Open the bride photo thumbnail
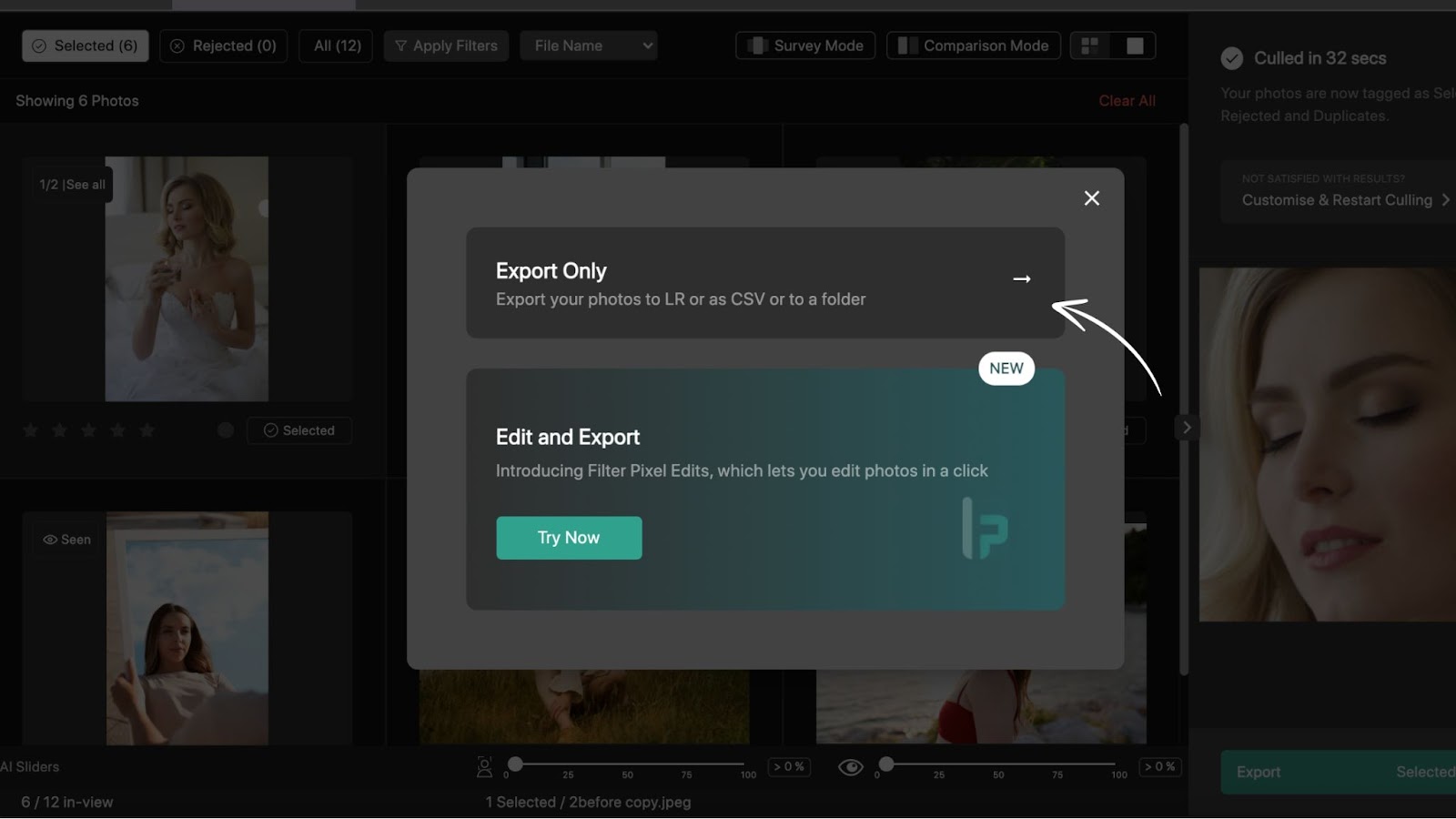The height and width of the screenshot is (819, 1456). [187, 278]
